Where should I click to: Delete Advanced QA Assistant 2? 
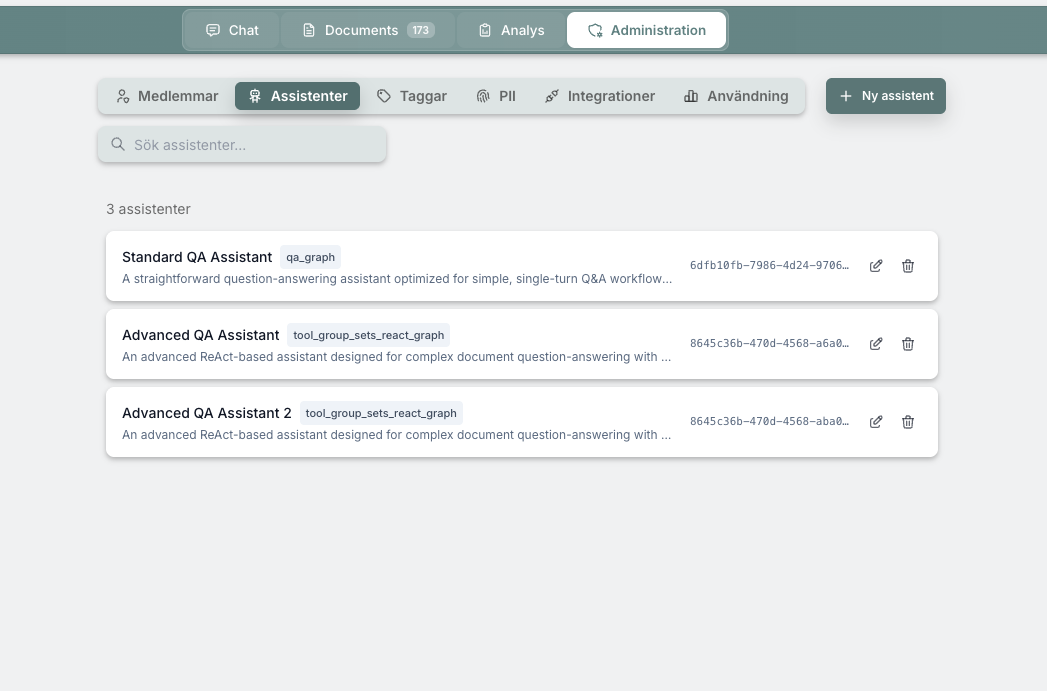click(x=907, y=422)
